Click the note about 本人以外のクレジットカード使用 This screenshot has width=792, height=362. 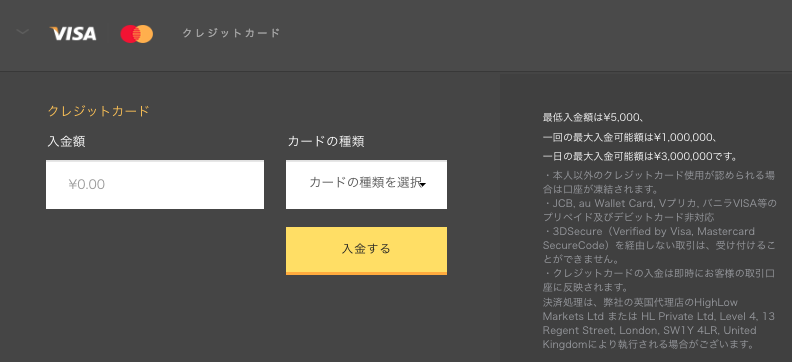tap(659, 183)
